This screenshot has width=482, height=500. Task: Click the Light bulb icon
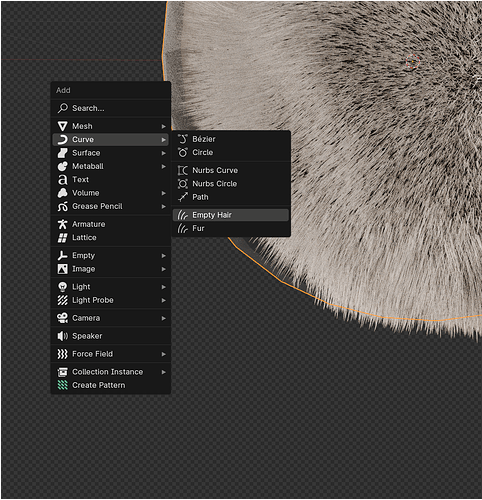[x=63, y=287]
